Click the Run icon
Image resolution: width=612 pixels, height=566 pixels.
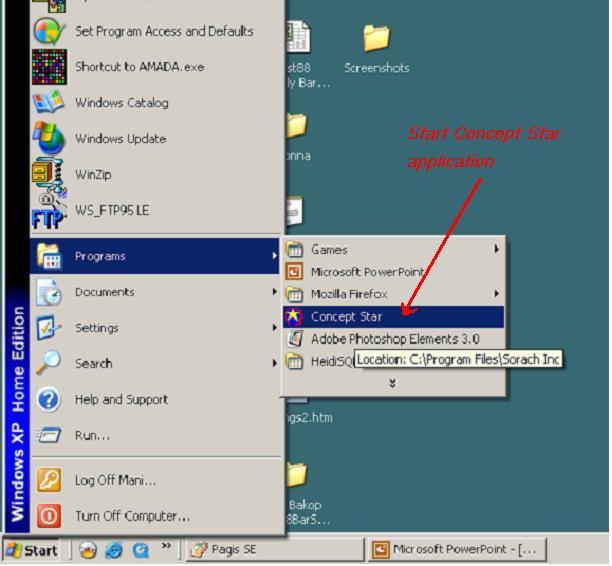pos(49,435)
